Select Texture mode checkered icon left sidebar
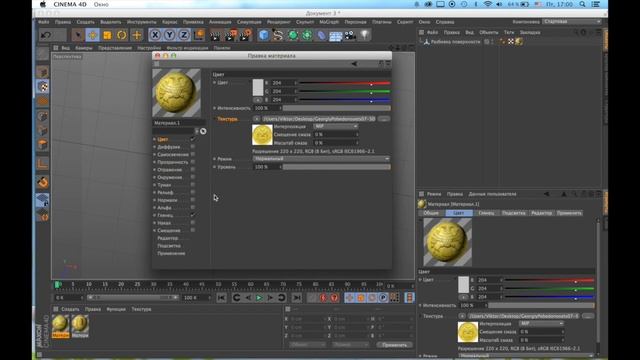Viewport: 640px width, 360px height. click(x=42, y=86)
